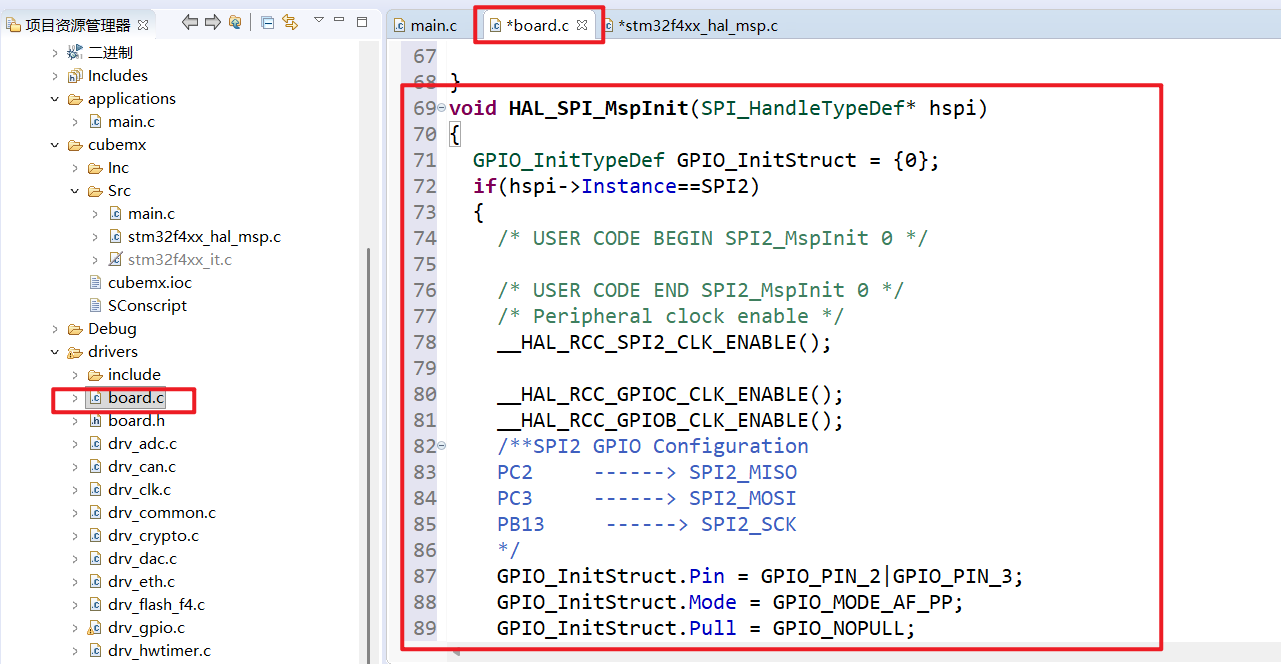Expand the drv_dac.c node
The width and height of the screenshot is (1281, 664).
(75, 559)
